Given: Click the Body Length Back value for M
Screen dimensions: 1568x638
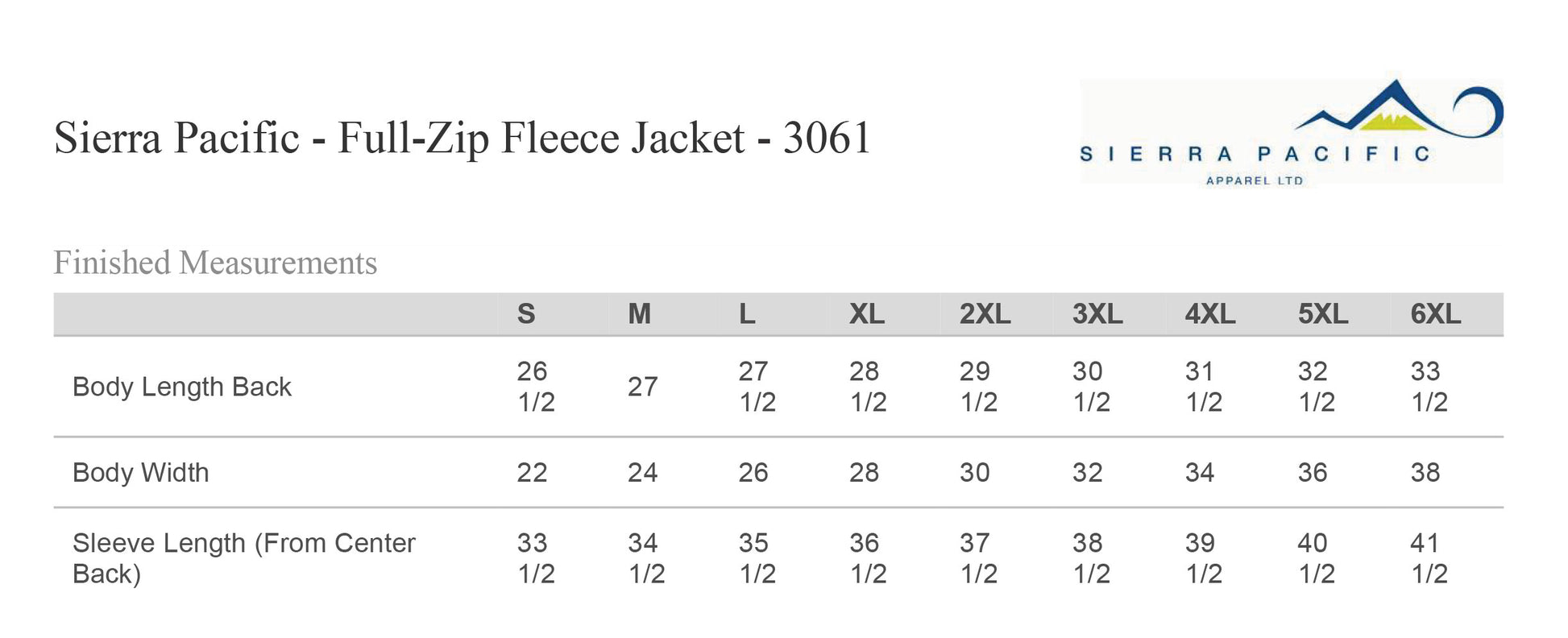Looking at the screenshot, I should pos(643,387).
